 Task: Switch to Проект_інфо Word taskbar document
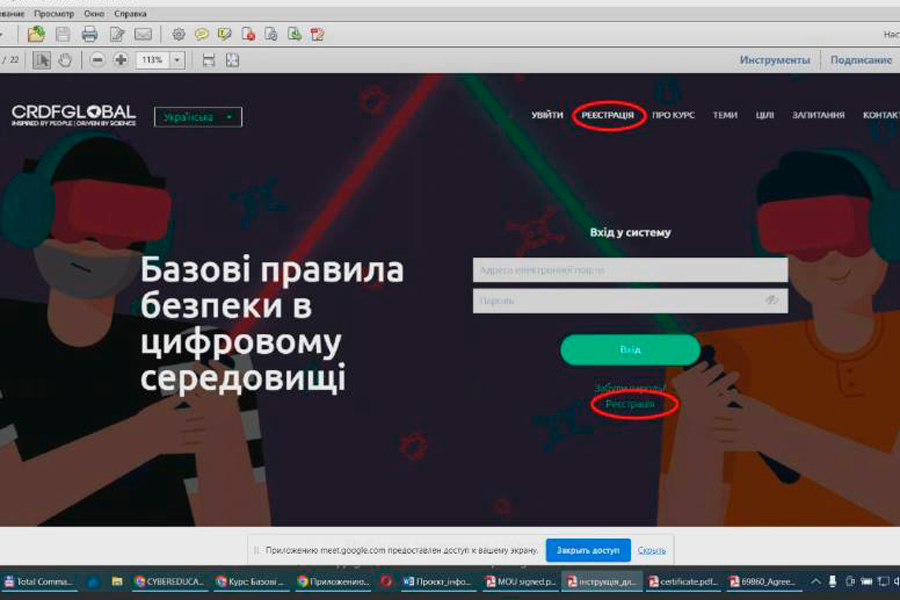pos(437,582)
